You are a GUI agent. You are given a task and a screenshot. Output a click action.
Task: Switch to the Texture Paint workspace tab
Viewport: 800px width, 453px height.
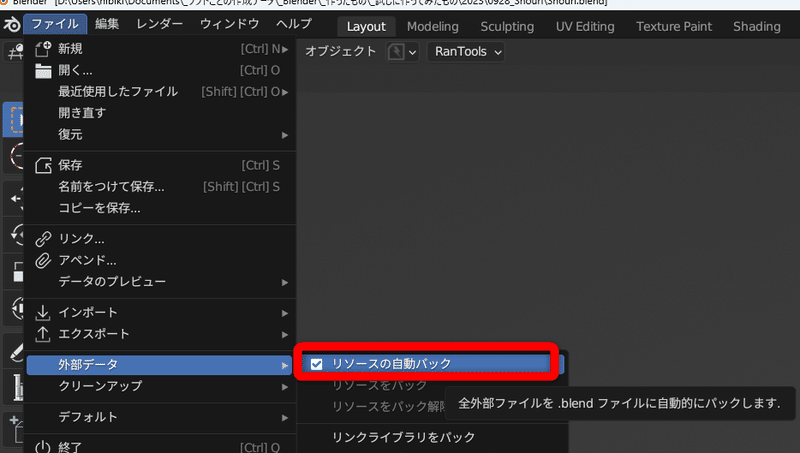[673, 27]
